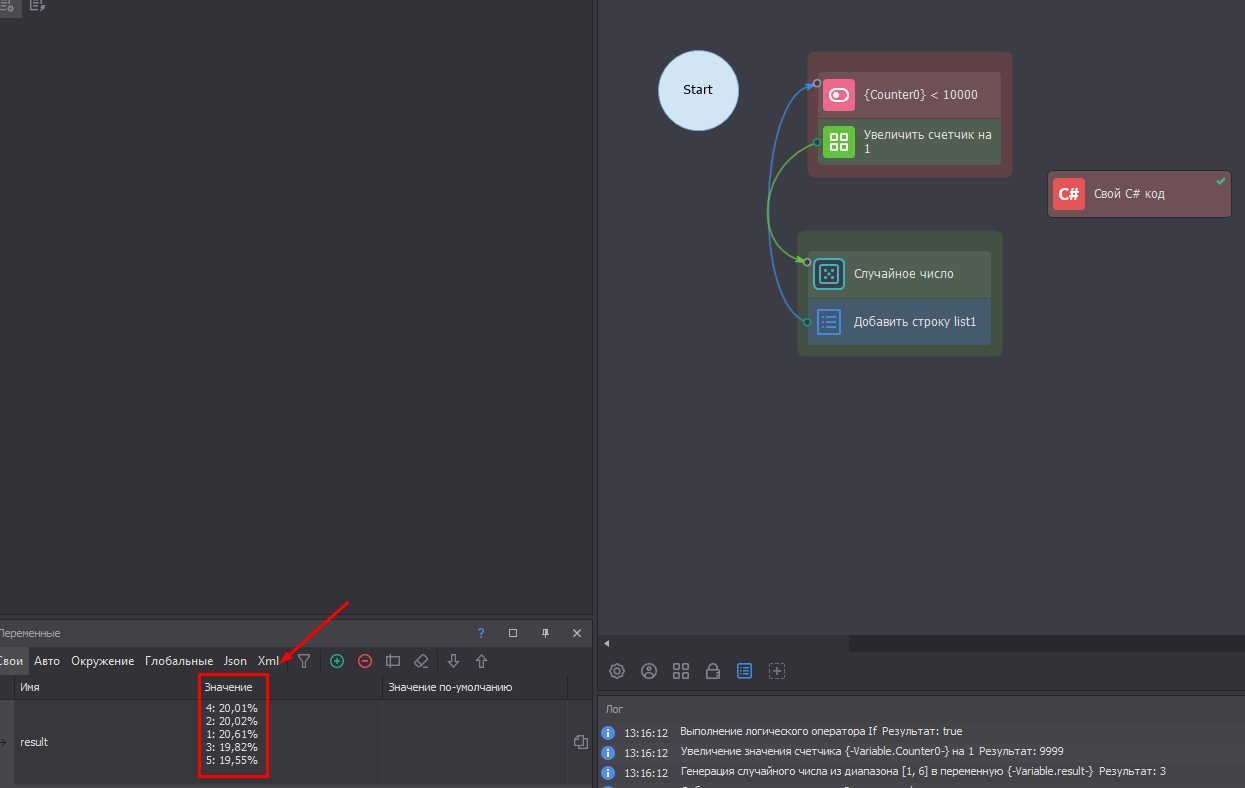Click the move variable up arrow icon
Image resolution: width=1245 pixels, height=788 pixels.
pos(481,661)
